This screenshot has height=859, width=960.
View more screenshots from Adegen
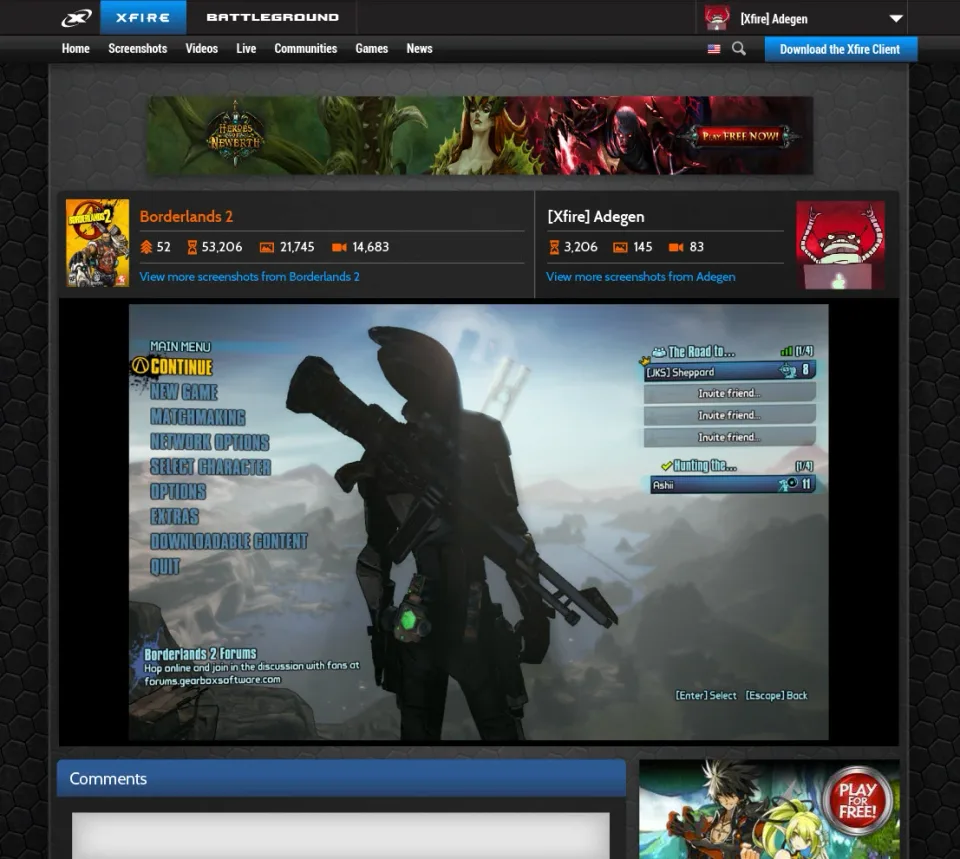coord(640,277)
